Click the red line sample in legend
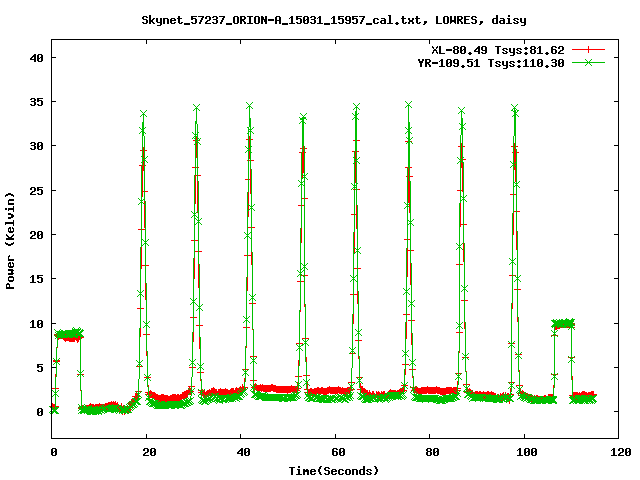This screenshot has width=640, height=480. coord(588,50)
